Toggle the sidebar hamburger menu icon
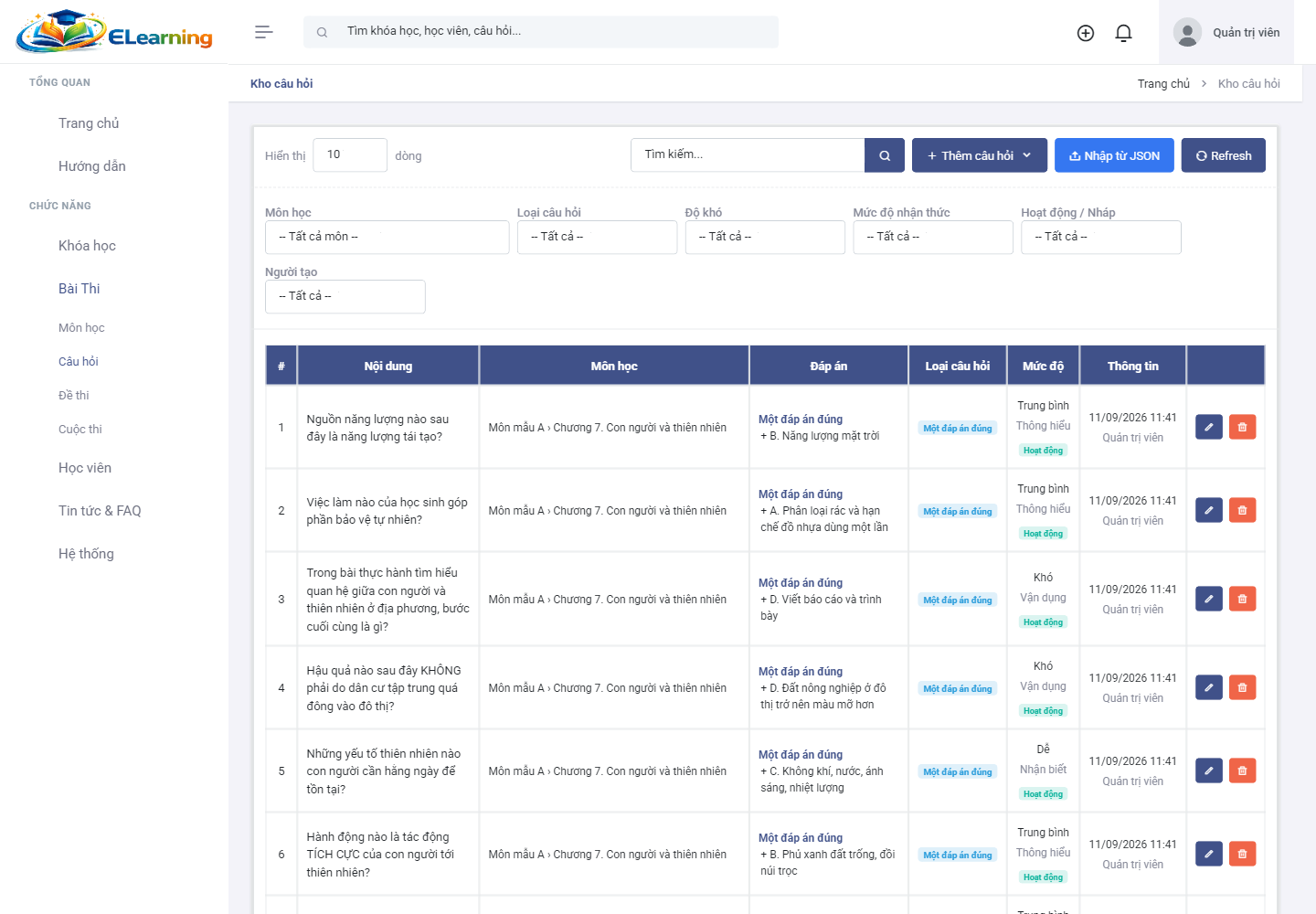 (x=263, y=32)
